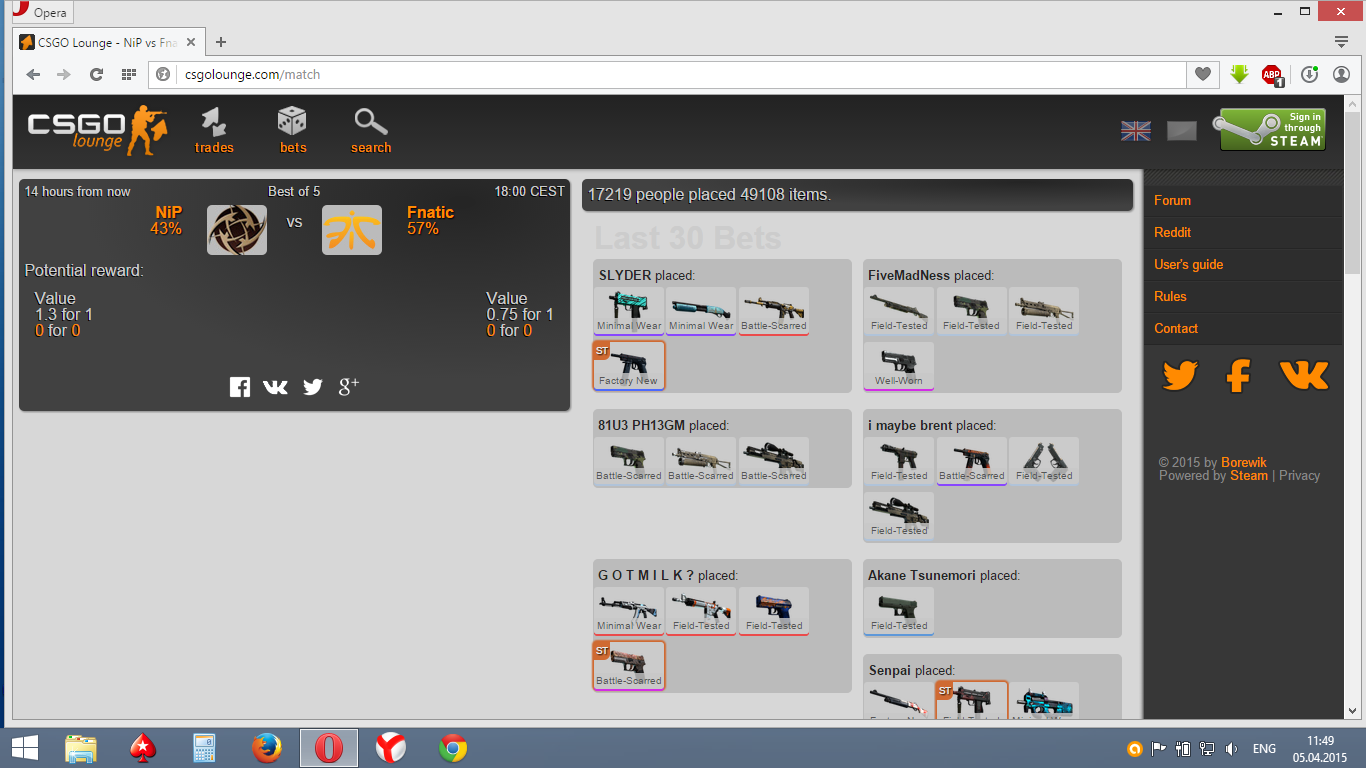
Task: Click SLYDER's Battle-Scarred rifle item
Action: point(774,310)
